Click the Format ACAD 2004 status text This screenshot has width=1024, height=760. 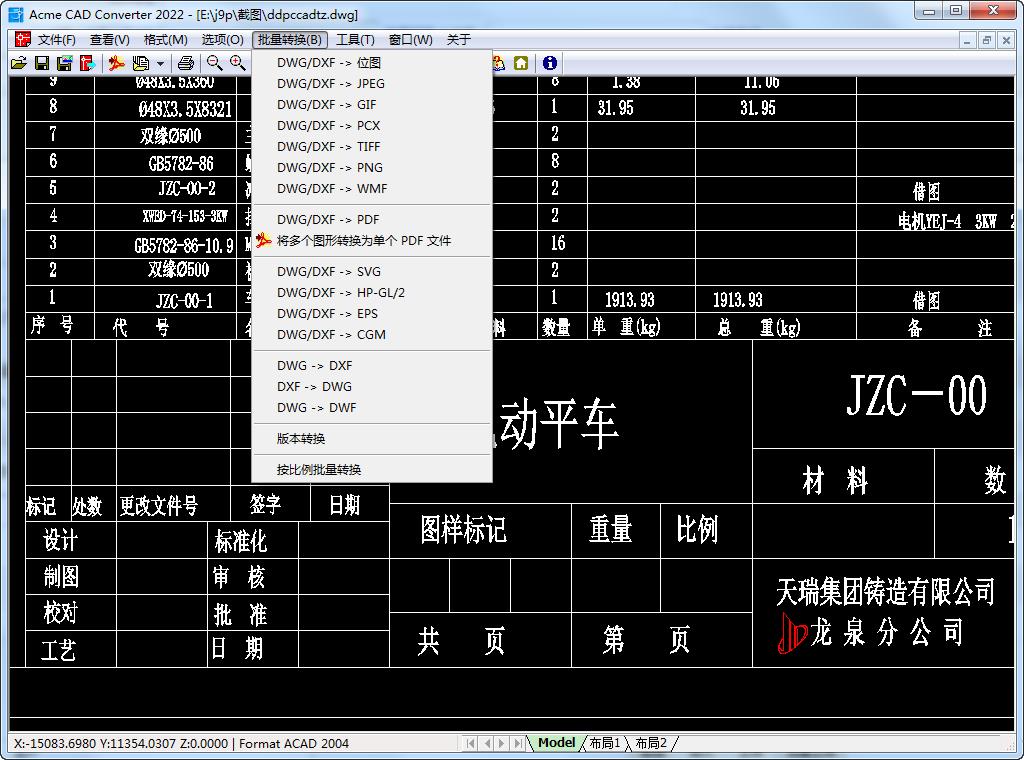pos(294,744)
